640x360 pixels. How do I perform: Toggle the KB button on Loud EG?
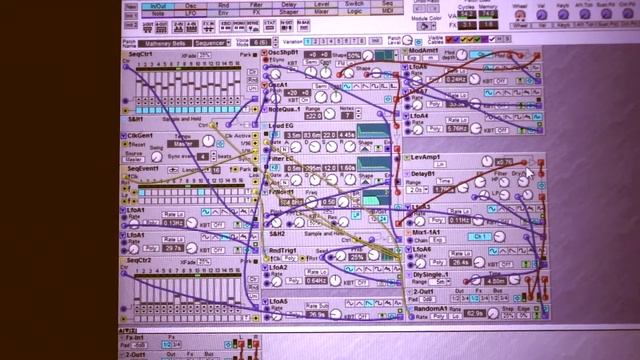[x=275, y=135]
